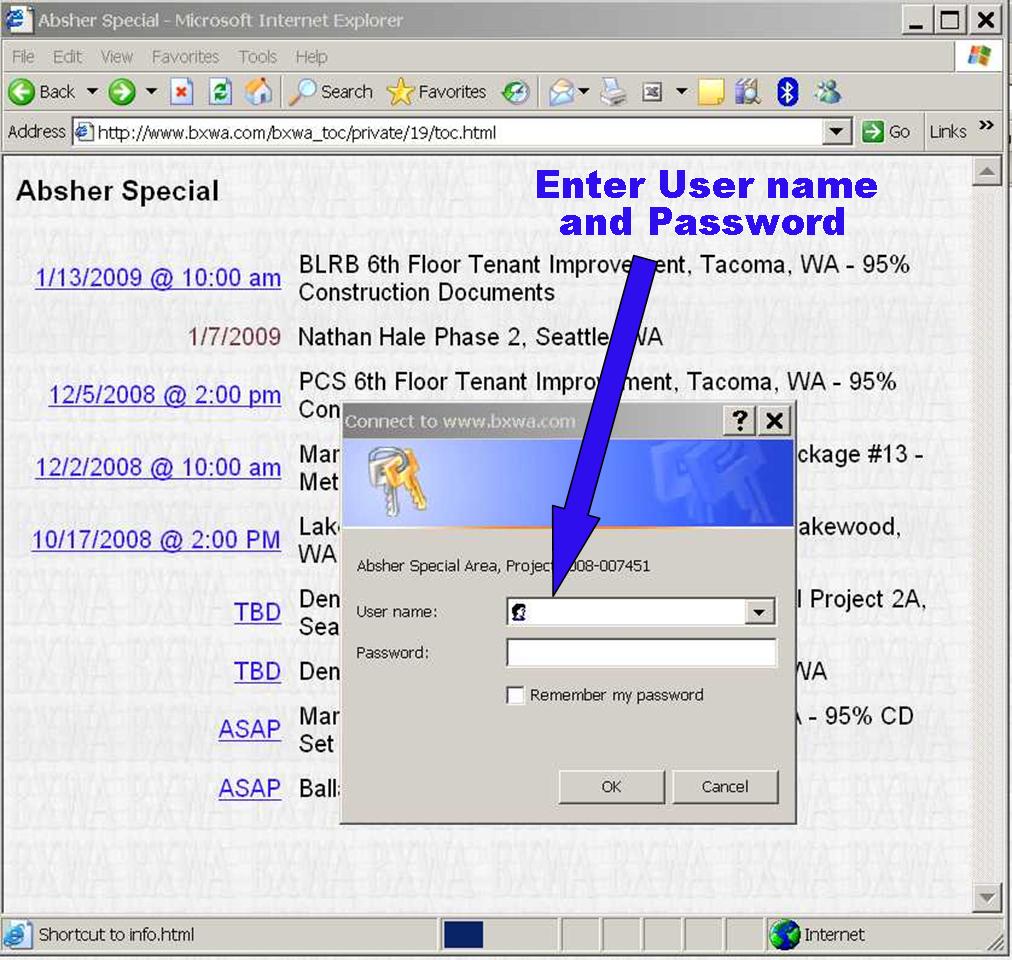Viewport: 1012px width, 960px height.
Task: Open the 1/13/2009 @ 10:00 am link
Action: (x=158, y=278)
